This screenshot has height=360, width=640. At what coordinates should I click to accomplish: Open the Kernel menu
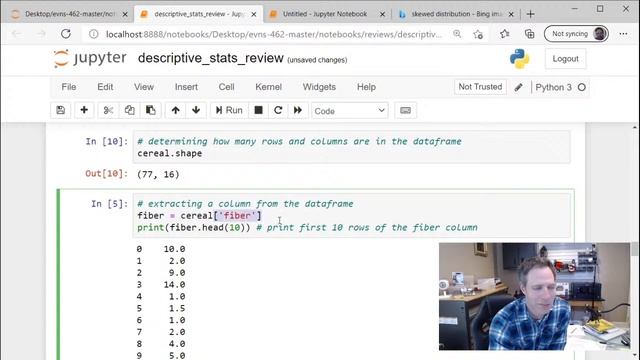(268, 87)
